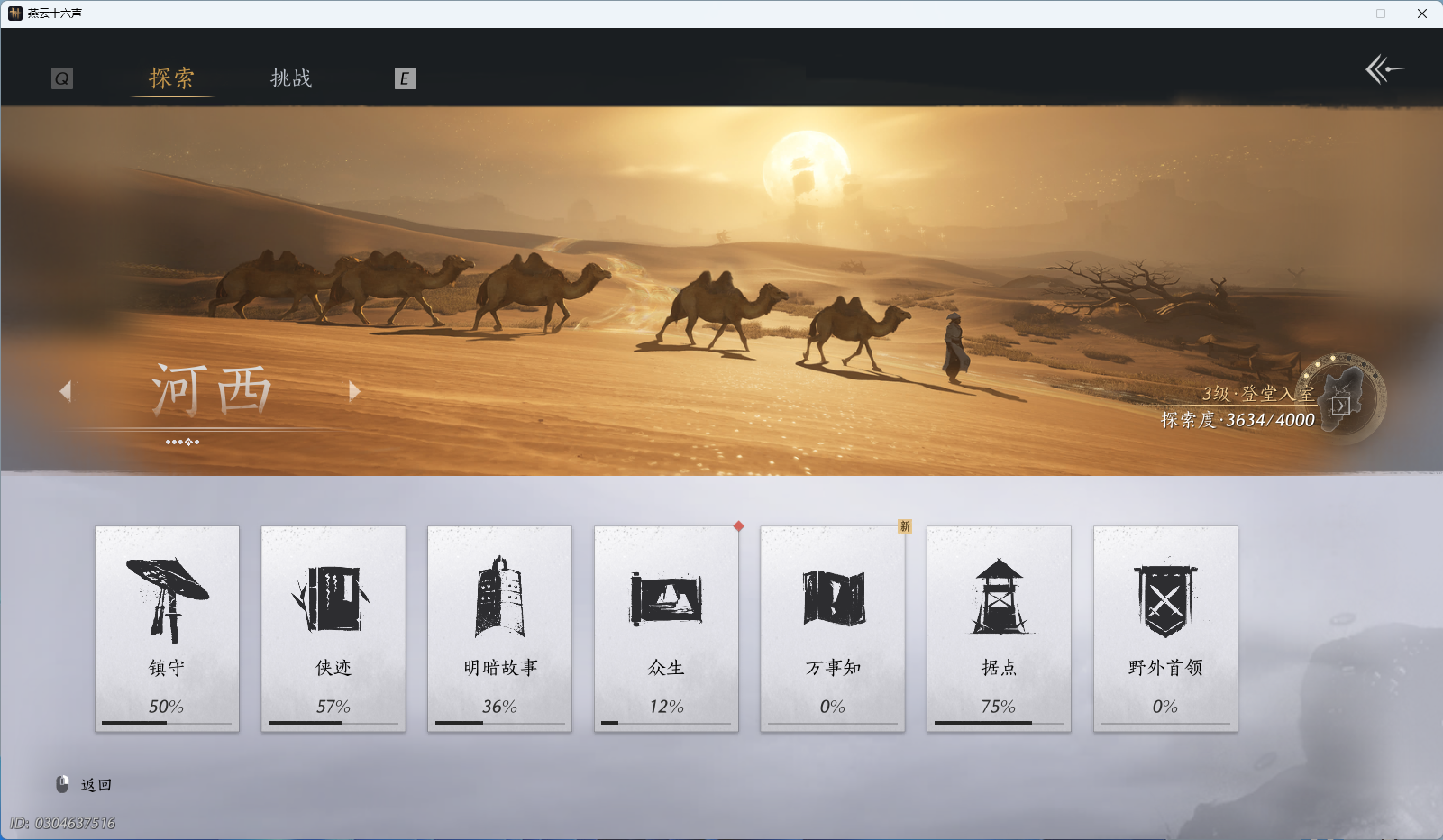
Task: Click the page dots under 河西 title
Action: pyautogui.click(x=184, y=442)
